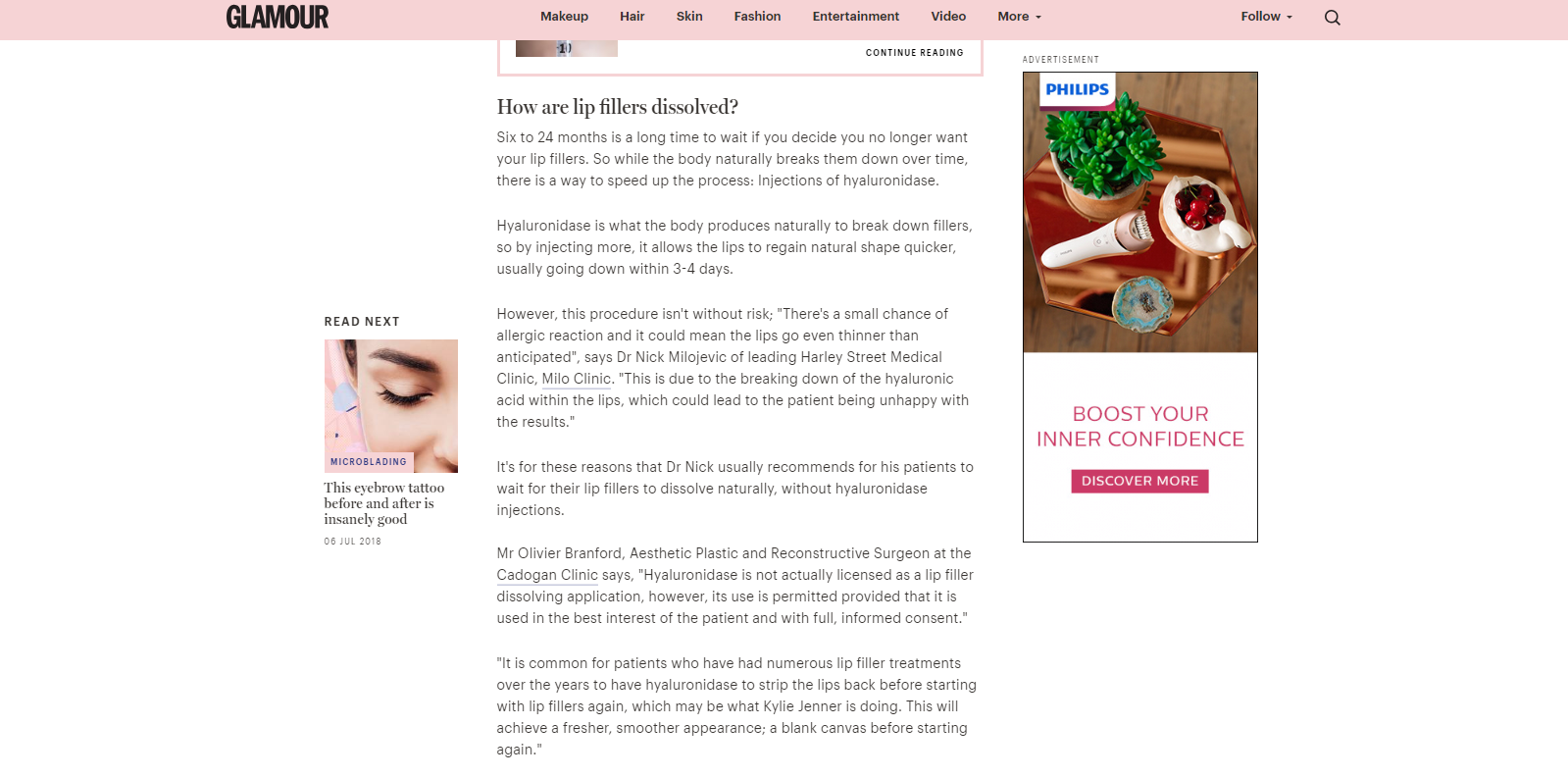Click the Philips logo in the ad

1077,89
